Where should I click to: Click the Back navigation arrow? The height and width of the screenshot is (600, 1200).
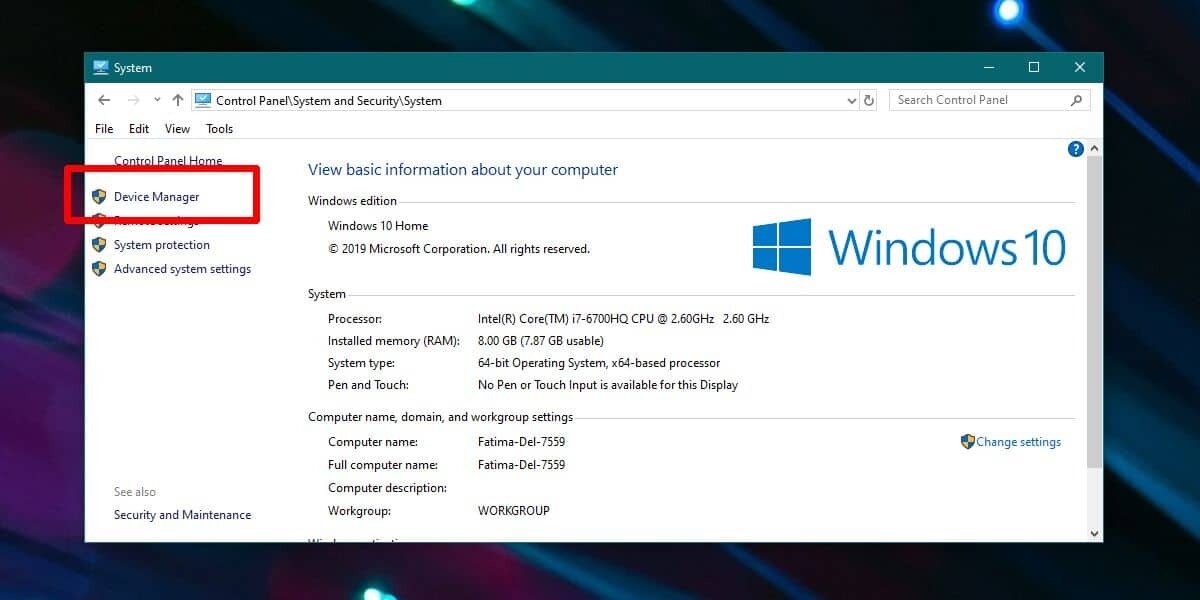pyautogui.click(x=104, y=100)
